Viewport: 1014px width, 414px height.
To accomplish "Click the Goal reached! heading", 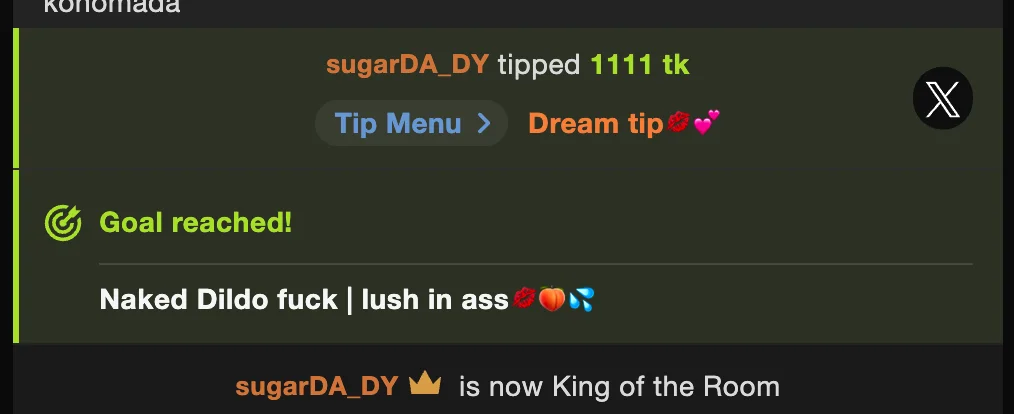I will 195,223.
